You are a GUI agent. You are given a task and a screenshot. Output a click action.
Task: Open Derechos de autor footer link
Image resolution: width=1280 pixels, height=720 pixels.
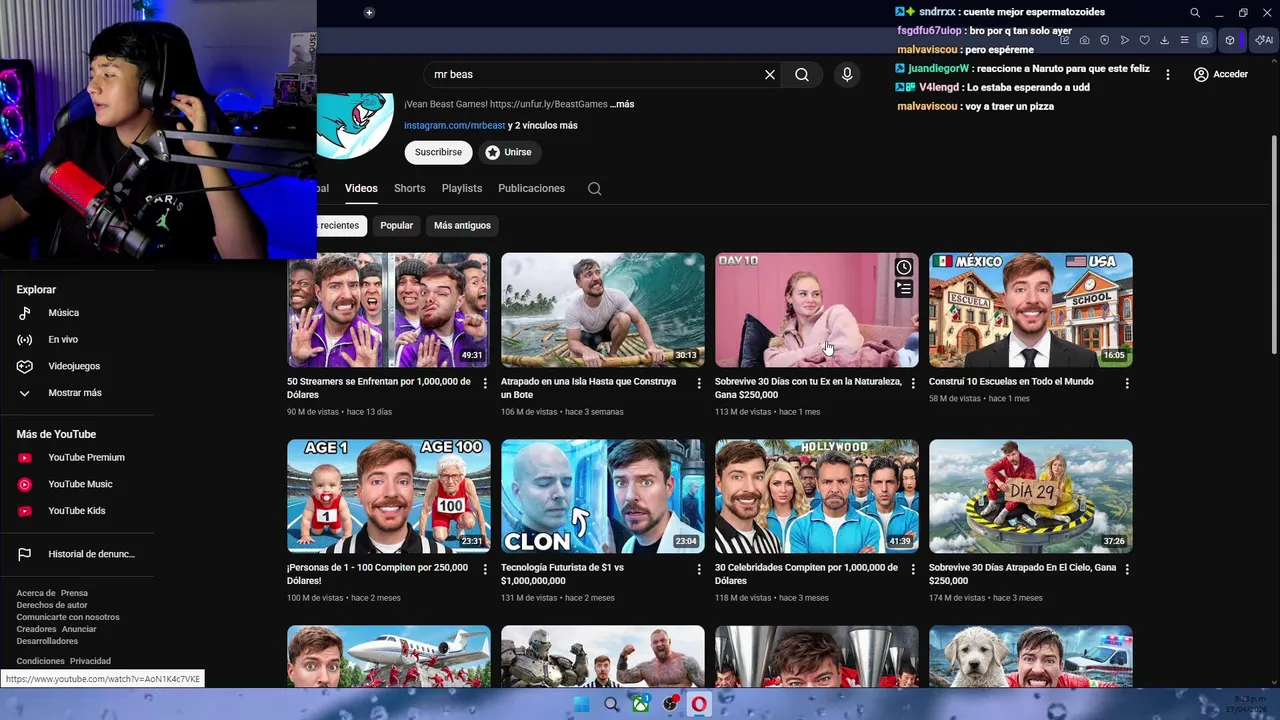click(52, 605)
